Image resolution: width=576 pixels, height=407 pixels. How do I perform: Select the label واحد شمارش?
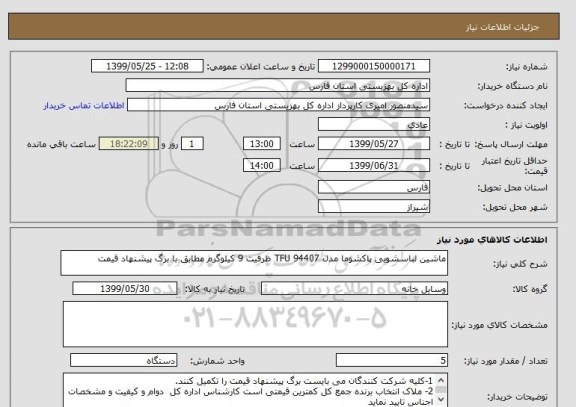point(217,361)
